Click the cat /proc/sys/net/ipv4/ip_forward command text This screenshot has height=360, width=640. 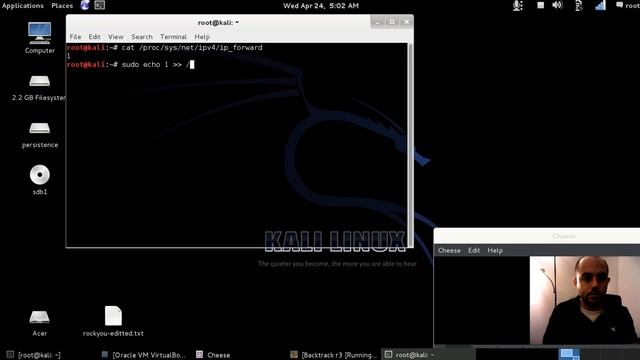[x=192, y=48]
